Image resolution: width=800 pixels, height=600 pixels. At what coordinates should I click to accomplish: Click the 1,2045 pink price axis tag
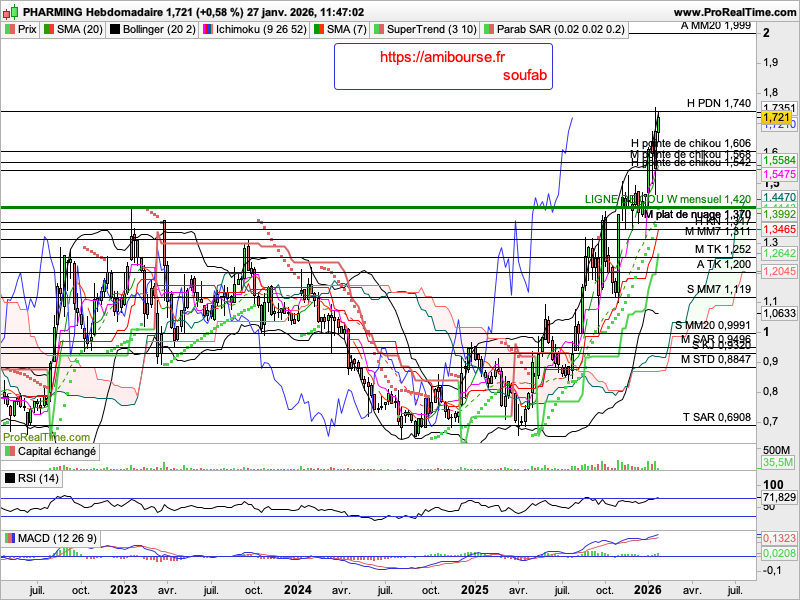[x=779, y=271]
